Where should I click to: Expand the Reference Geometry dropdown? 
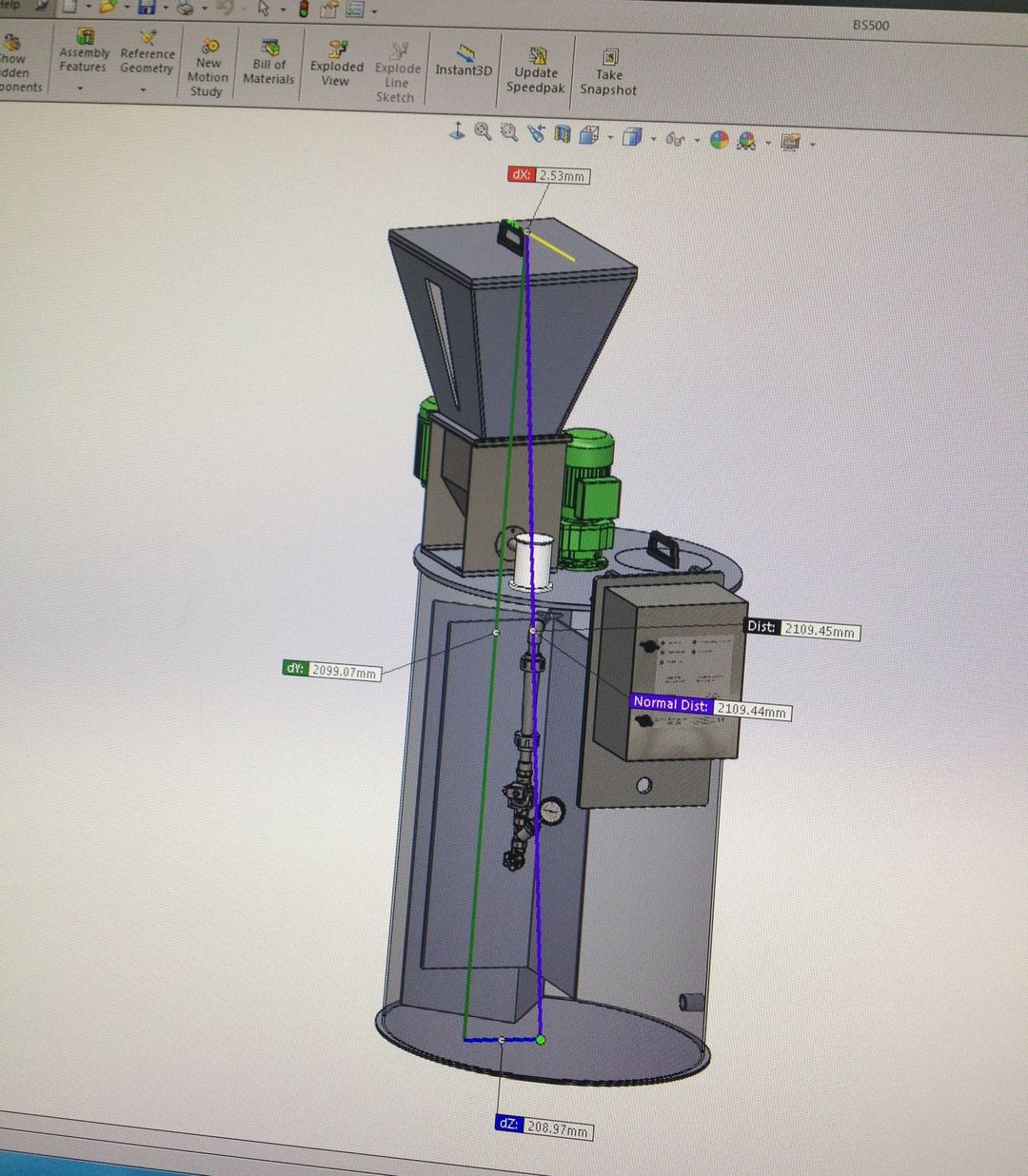pyautogui.click(x=144, y=90)
